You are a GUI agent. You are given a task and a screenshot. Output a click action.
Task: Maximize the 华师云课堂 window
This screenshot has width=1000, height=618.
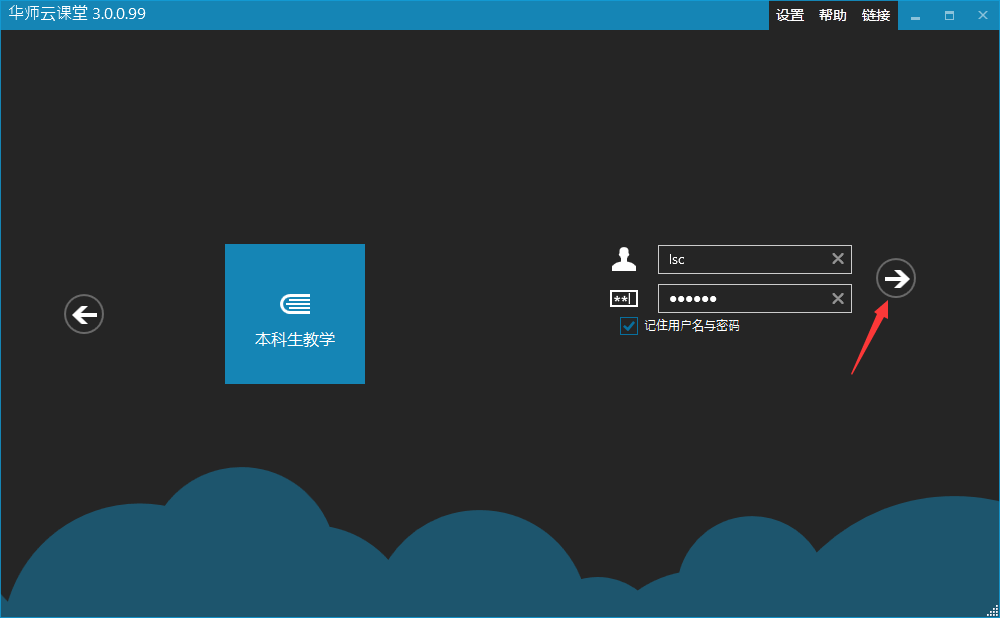point(949,16)
